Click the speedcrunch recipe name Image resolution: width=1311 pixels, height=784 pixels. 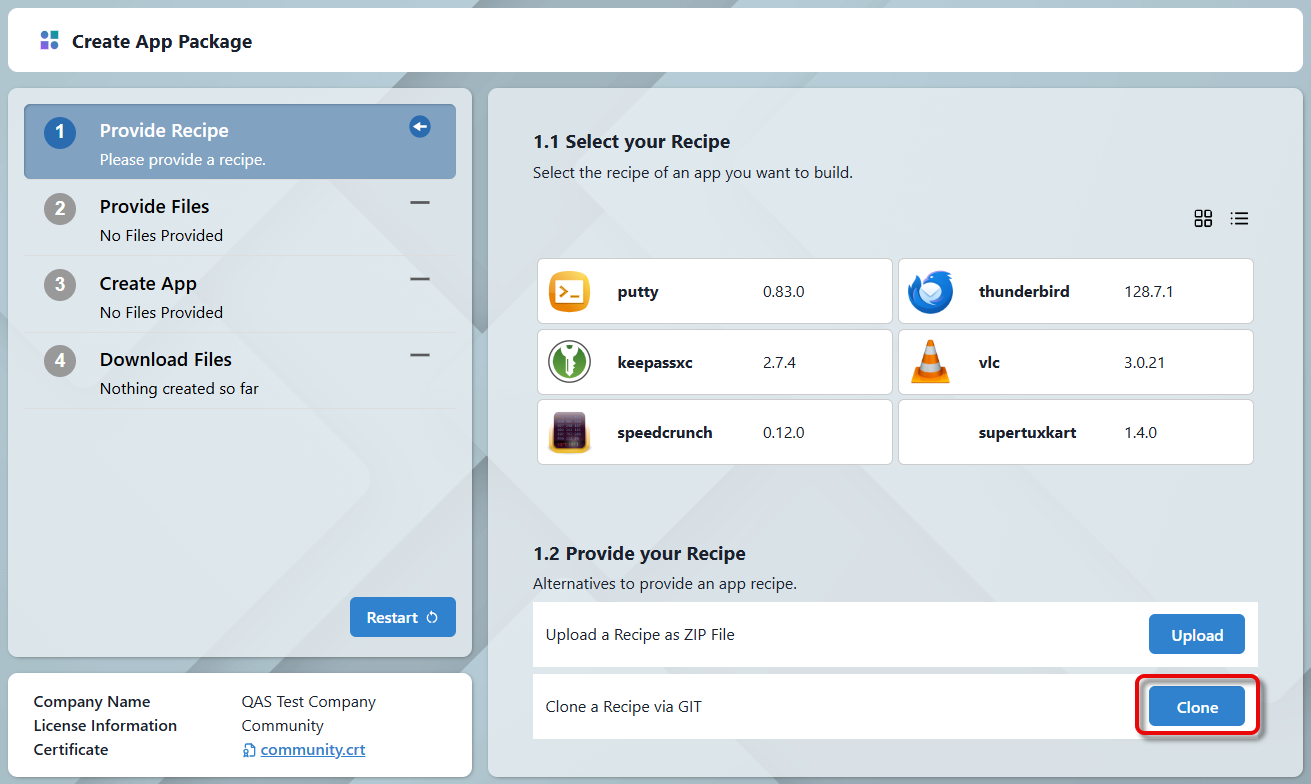(x=665, y=433)
